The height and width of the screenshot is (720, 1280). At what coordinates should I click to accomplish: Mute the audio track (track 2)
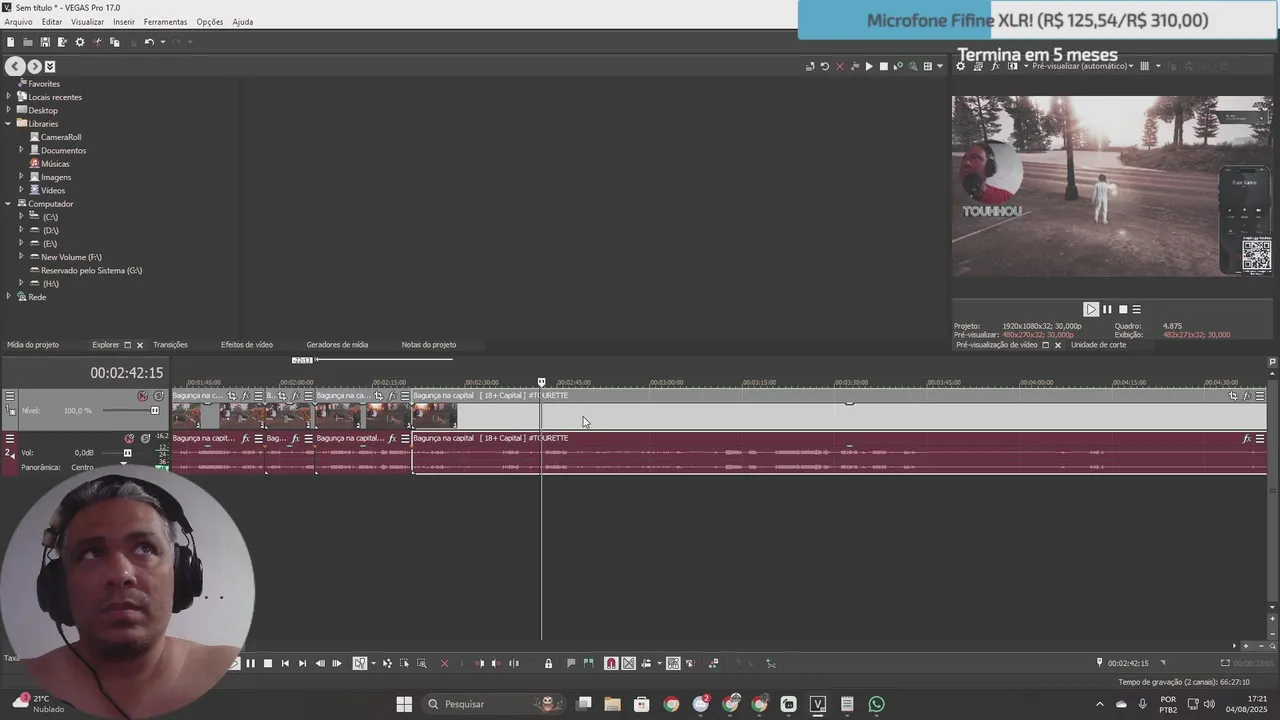[129, 439]
